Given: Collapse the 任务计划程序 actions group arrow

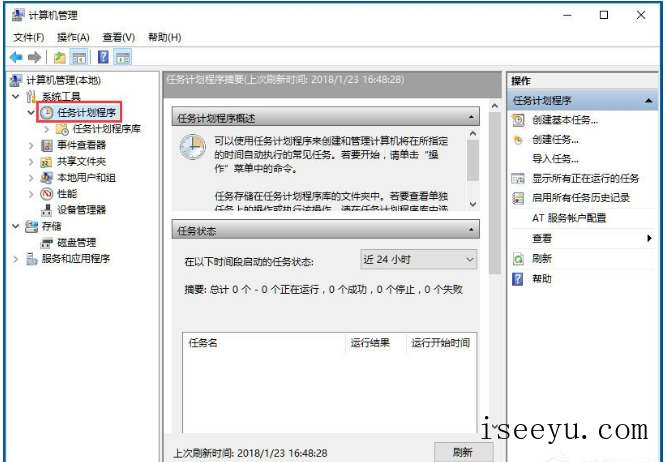Looking at the screenshot, I should [648, 101].
